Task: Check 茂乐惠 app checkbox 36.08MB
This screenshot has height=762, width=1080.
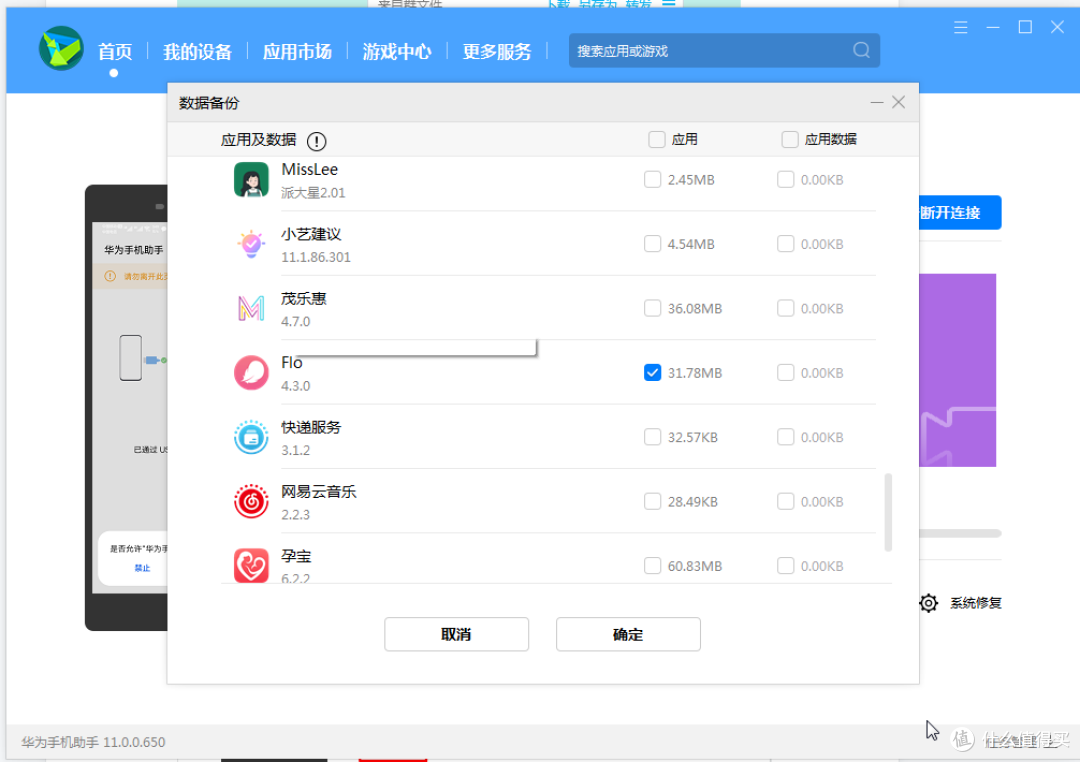Action: coord(652,308)
